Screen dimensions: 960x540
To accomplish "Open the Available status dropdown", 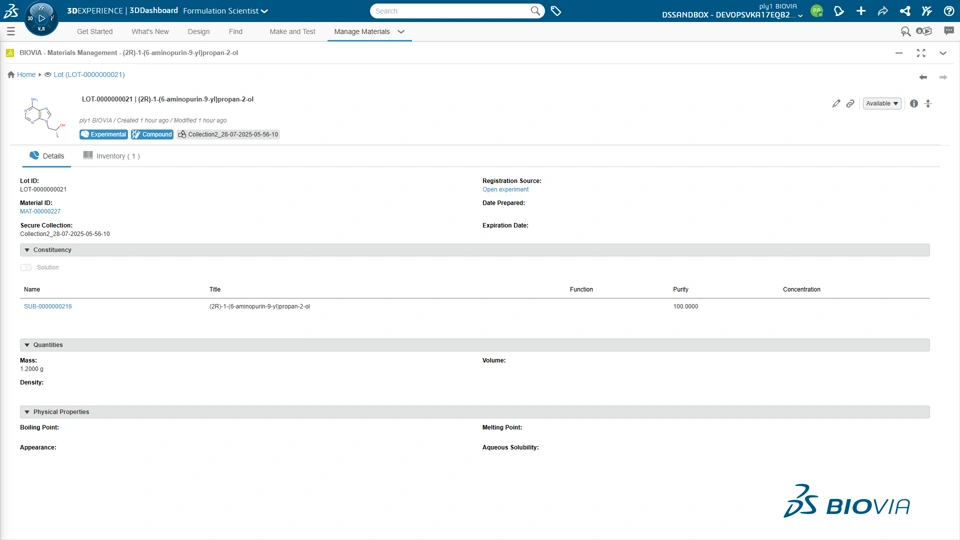I will point(882,103).
